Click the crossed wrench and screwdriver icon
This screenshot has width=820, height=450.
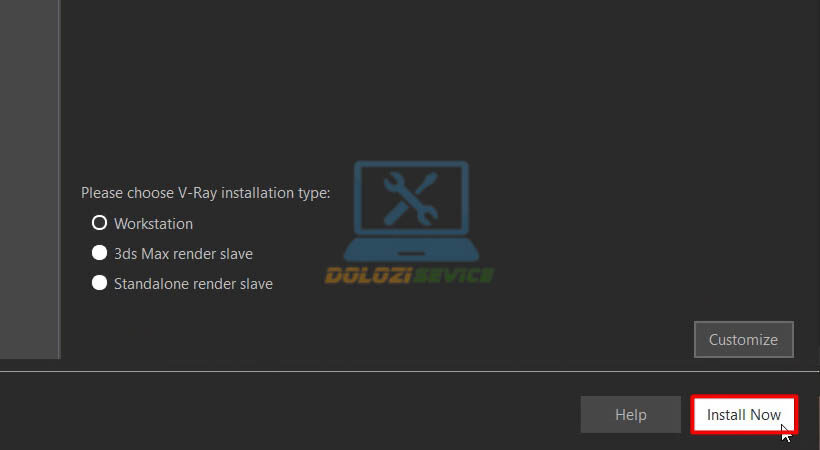pos(411,199)
